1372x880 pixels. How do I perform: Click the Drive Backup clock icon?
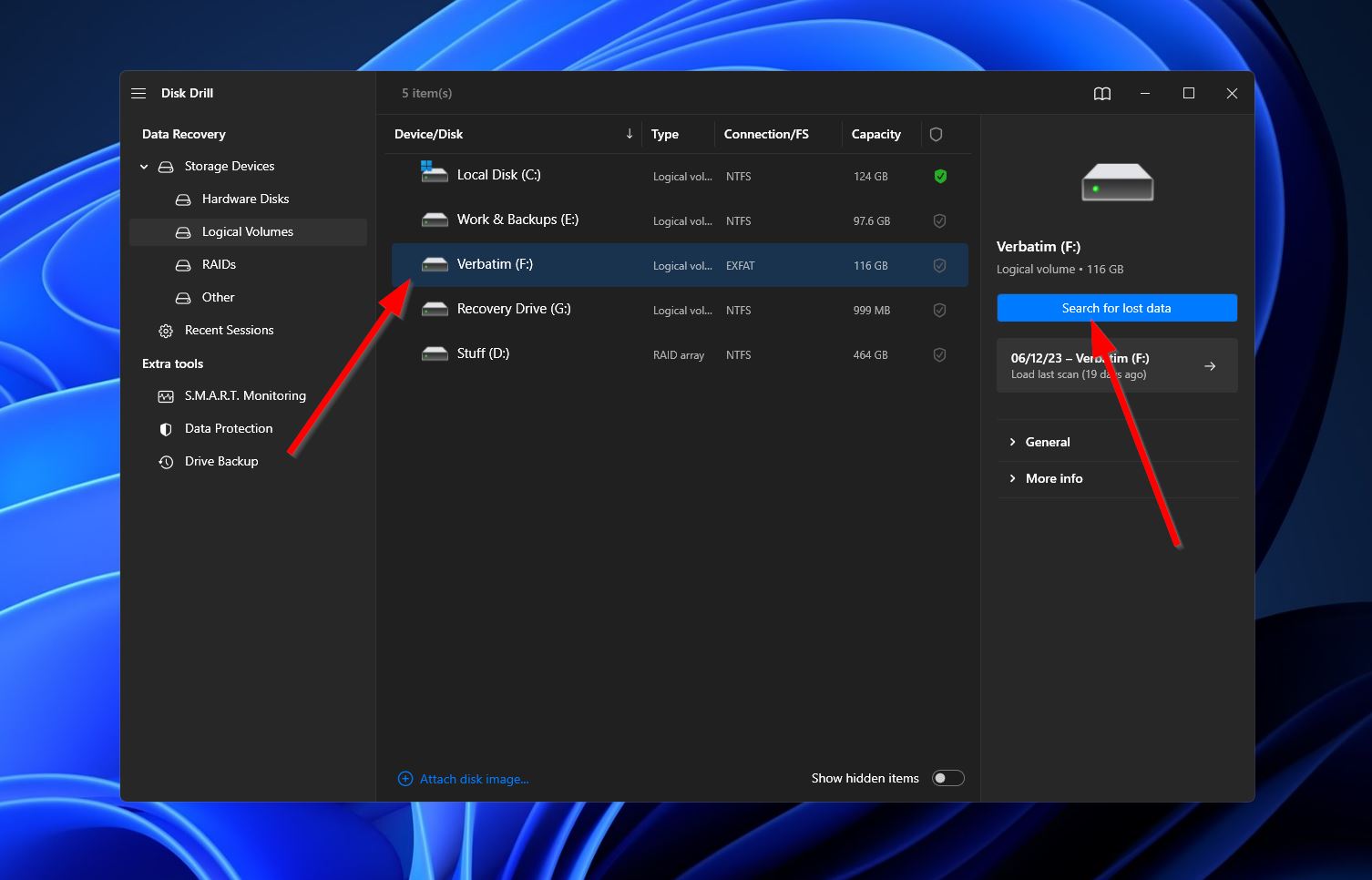[166, 462]
